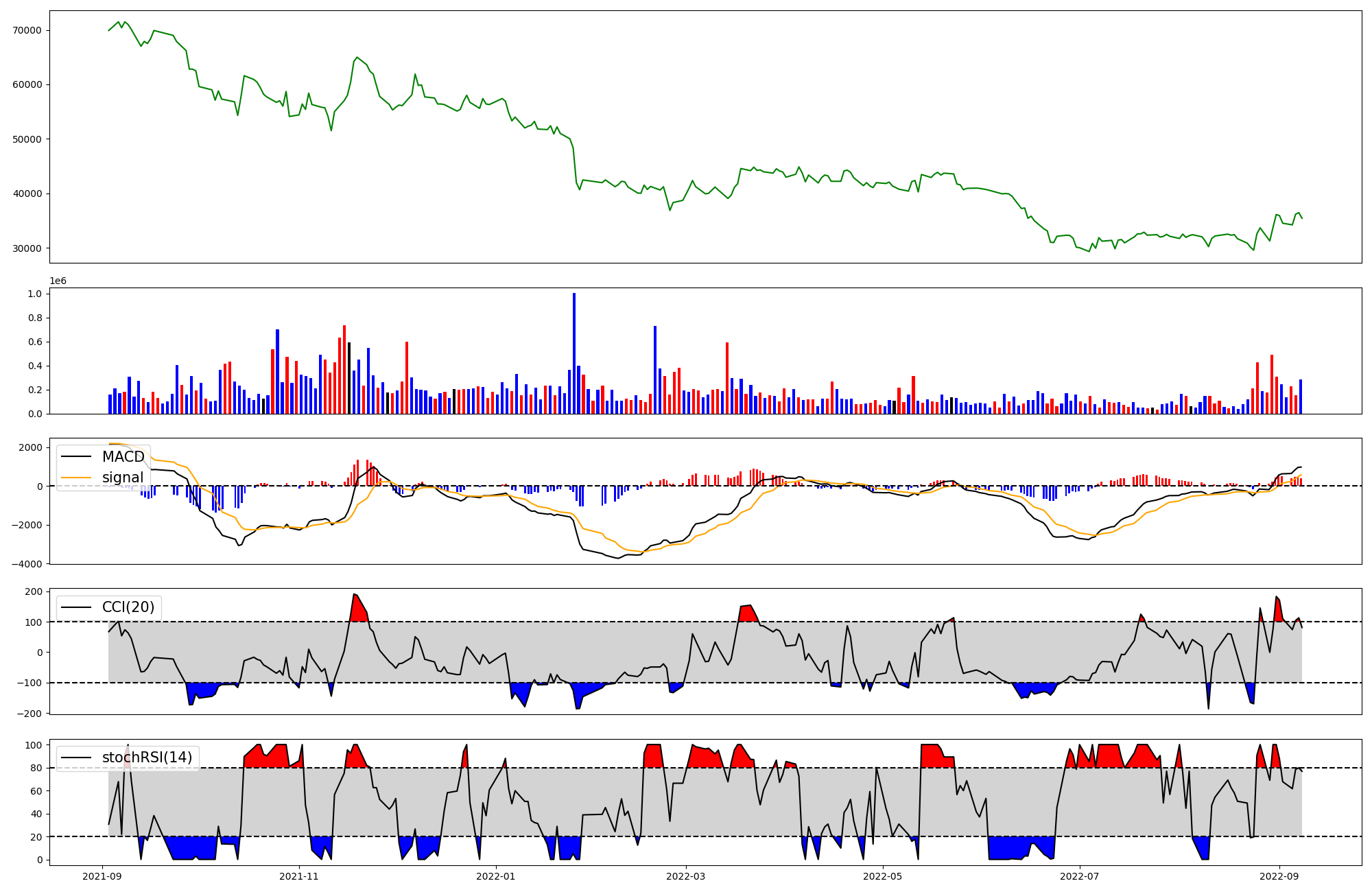Click the -200 CCI axis tick label
Viewport: 1372px width, 892px height.
point(31,714)
